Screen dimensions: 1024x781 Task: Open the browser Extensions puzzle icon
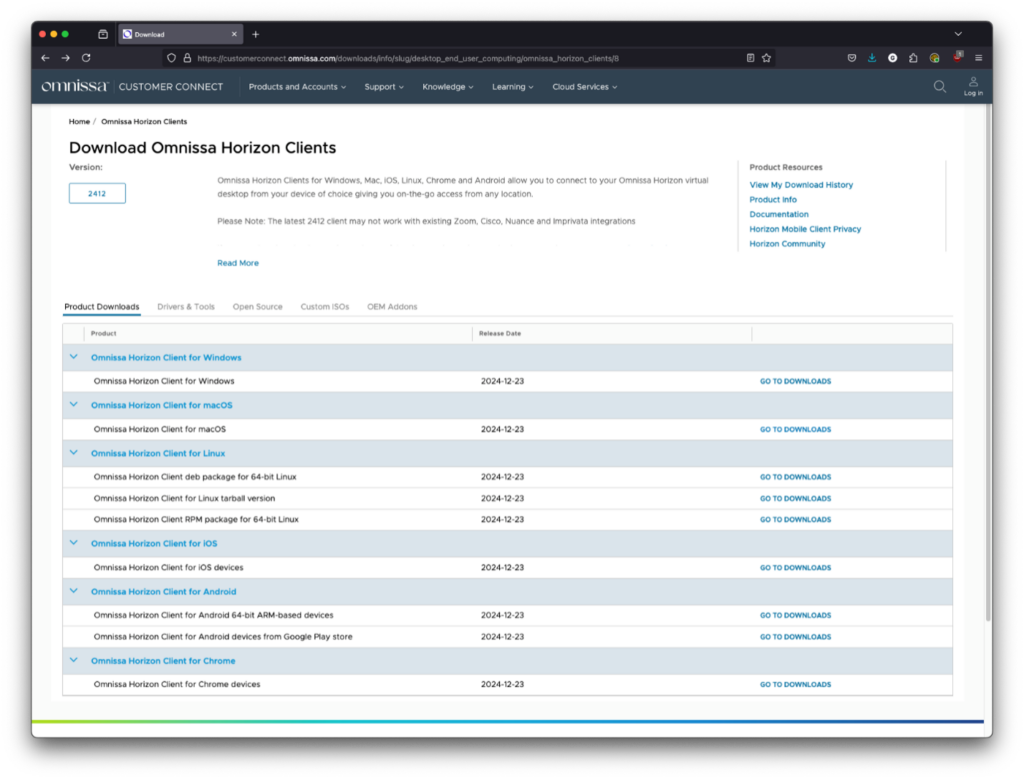[912, 57]
